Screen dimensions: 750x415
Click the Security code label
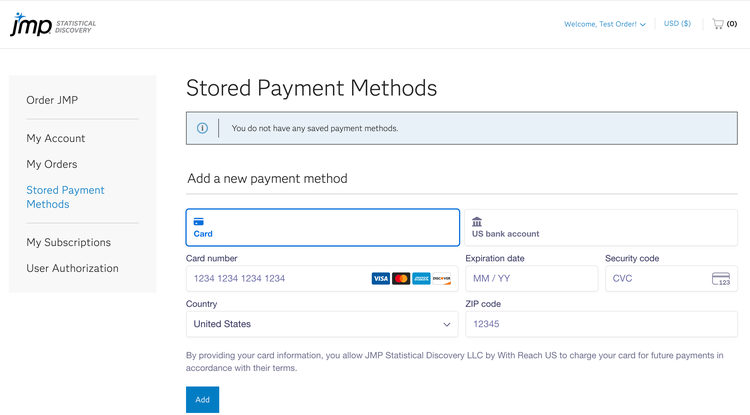pyautogui.click(x=632, y=258)
